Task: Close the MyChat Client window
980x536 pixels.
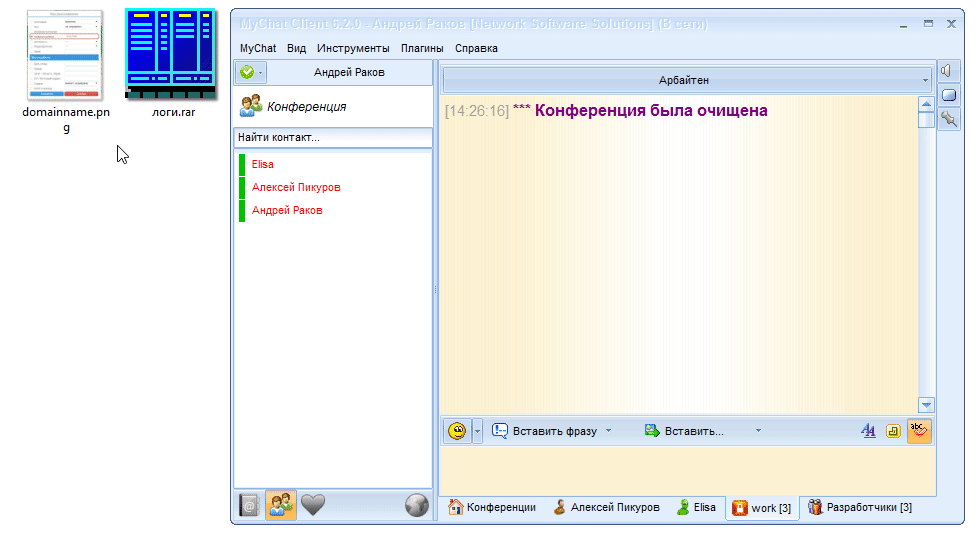Action: point(951,24)
